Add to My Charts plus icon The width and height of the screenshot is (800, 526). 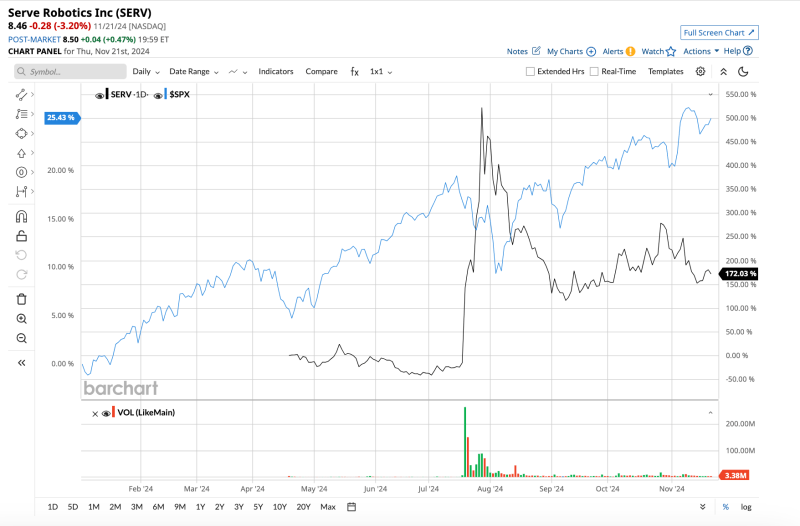click(591, 52)
